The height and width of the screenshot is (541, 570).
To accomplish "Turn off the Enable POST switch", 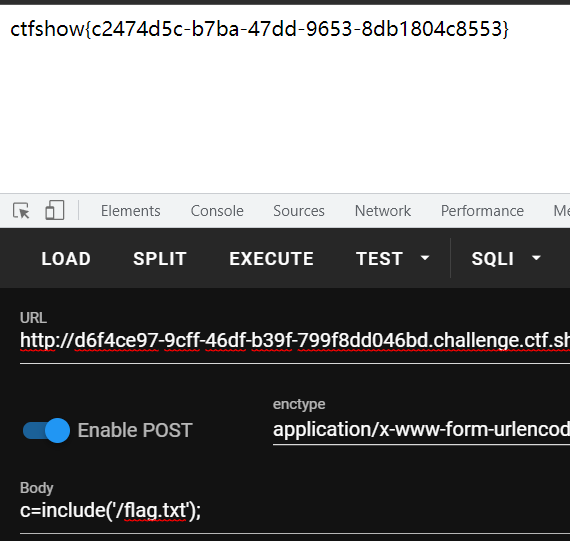I will tap(46, 430).
